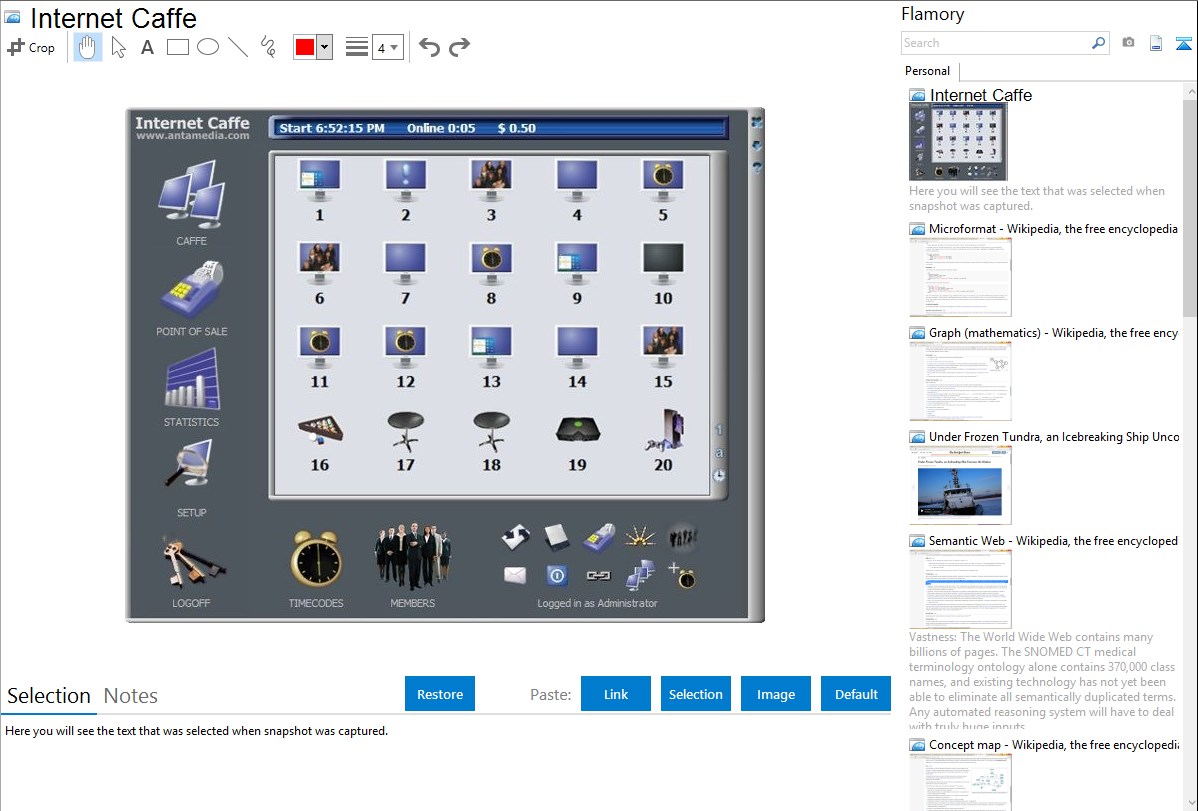This screenshot has height=811, width=1198.
Task: Select computer 5 with clock icon
Action: click(663, 191)
